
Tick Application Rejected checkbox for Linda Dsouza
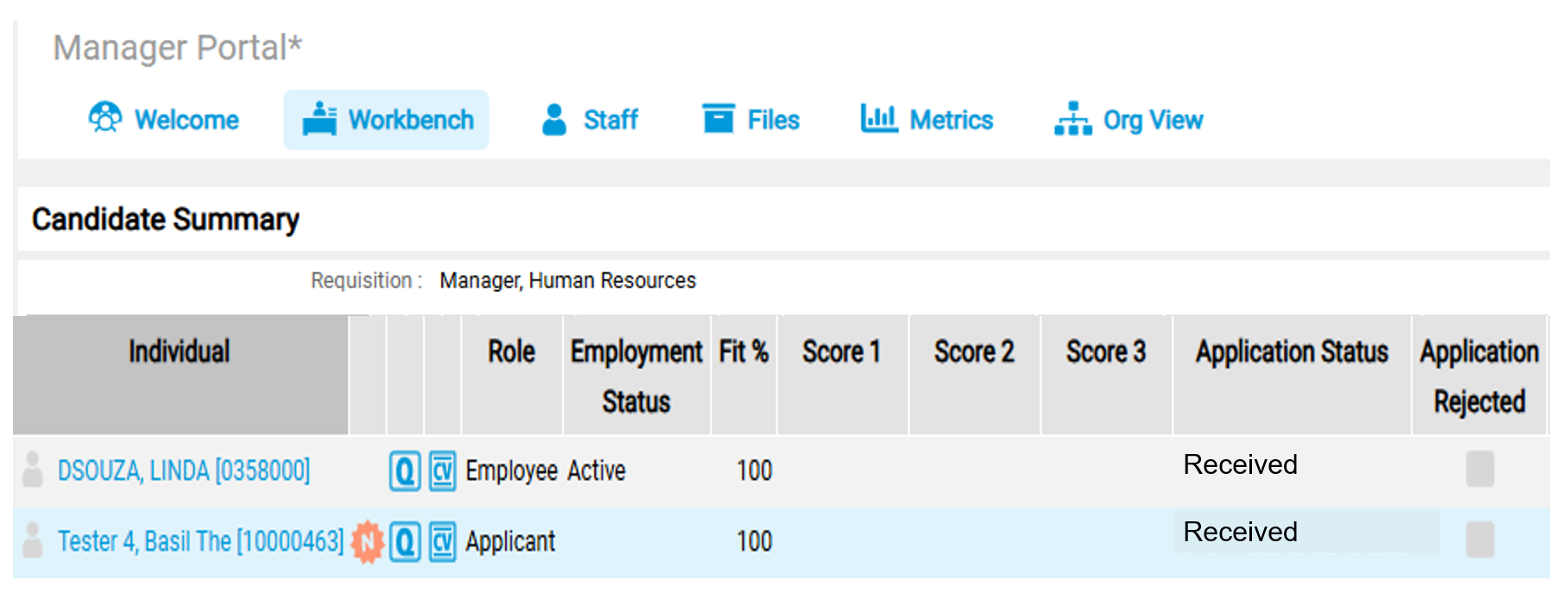(1479, 469)
